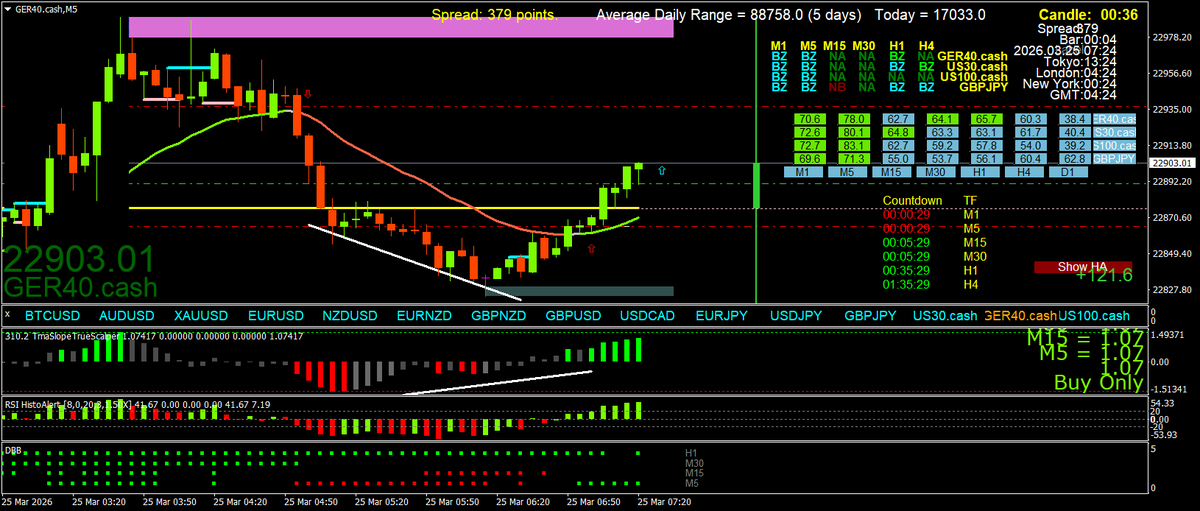The width and height of the screenshot is (1200, 511).
Task: Switch chart to AUDUSD symbol
Action: (127, 316)
